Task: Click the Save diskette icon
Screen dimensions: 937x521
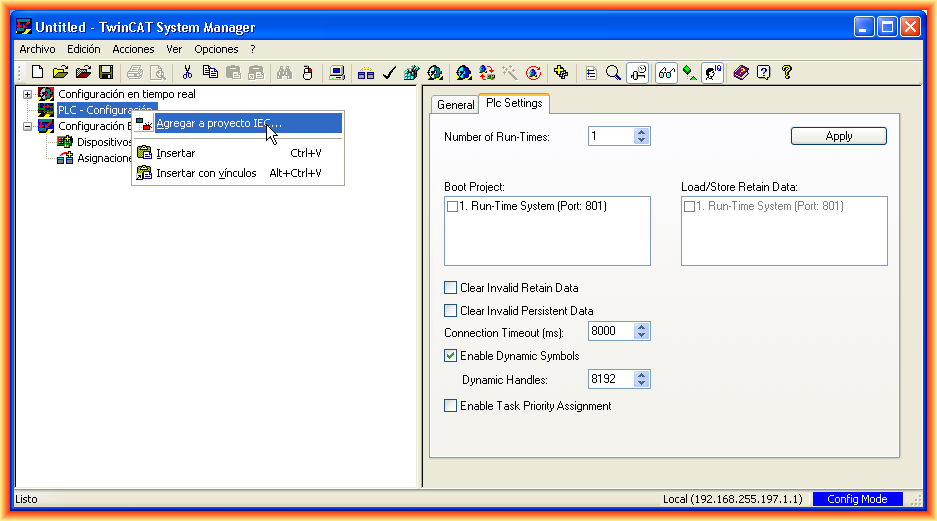Action: click(x=105, y=72)
